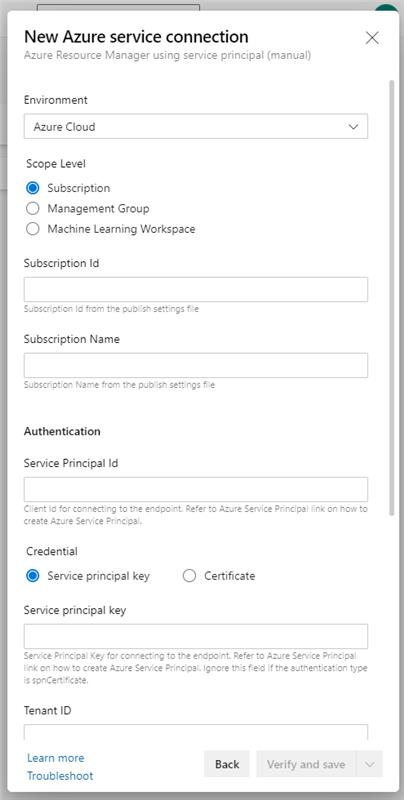Go back with the Back button
This screenshot has height=800, width=404.
227,764
